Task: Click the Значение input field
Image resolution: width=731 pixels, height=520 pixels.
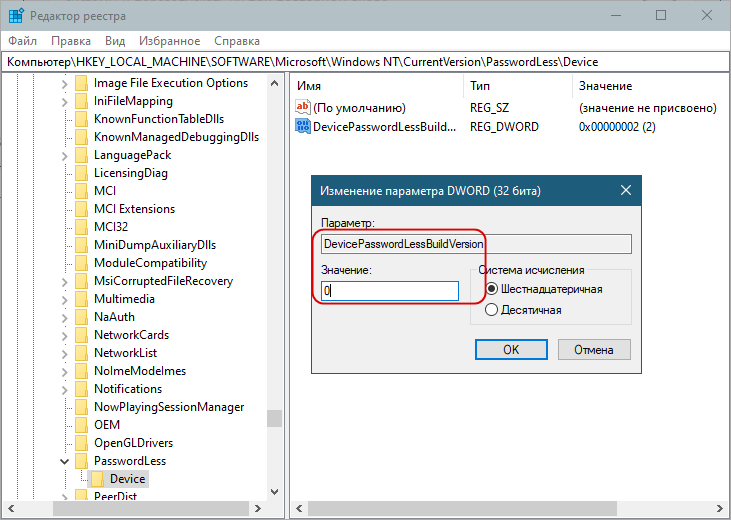Action: (x=389, y=291)
